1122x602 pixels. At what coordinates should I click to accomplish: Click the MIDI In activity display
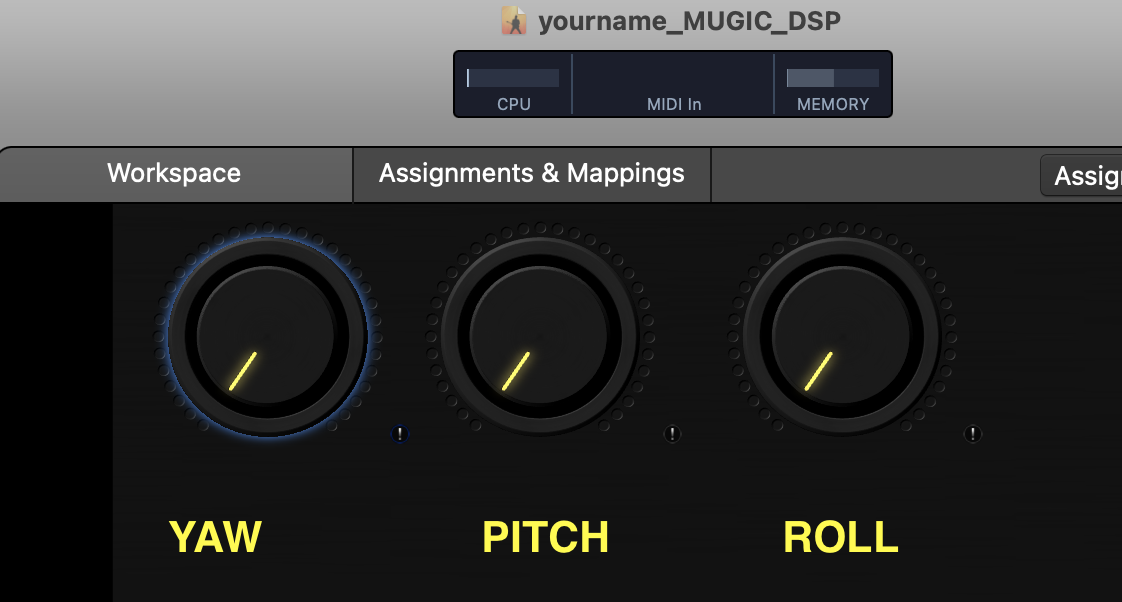point(673,84)
